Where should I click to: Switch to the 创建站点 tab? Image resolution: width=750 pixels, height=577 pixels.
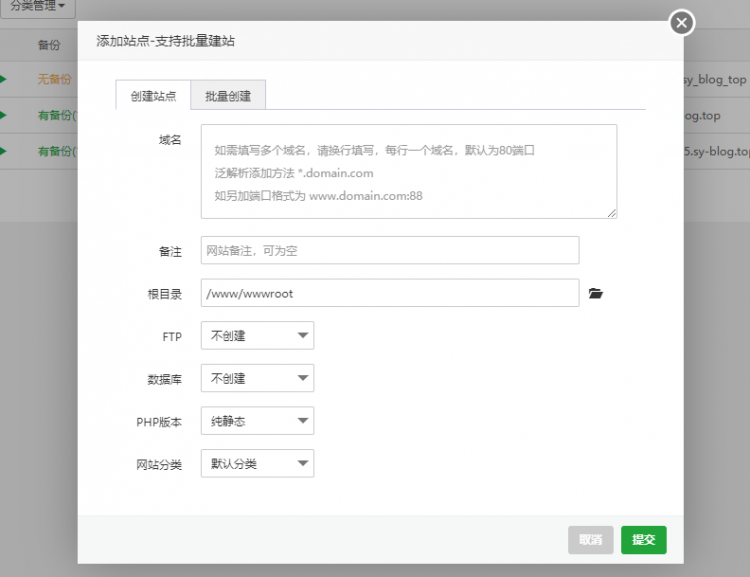153,96
